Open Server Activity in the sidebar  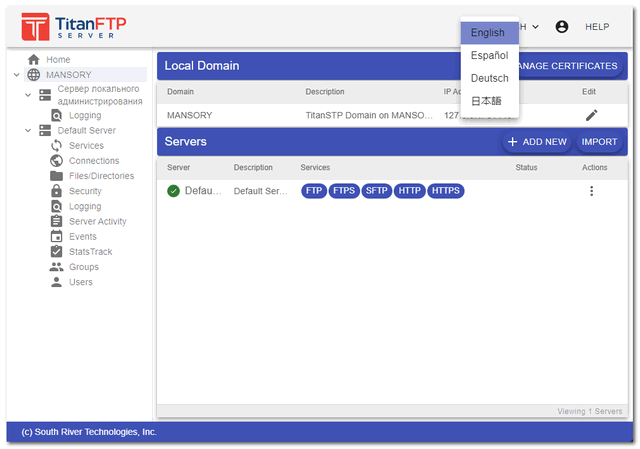[98, 221]
